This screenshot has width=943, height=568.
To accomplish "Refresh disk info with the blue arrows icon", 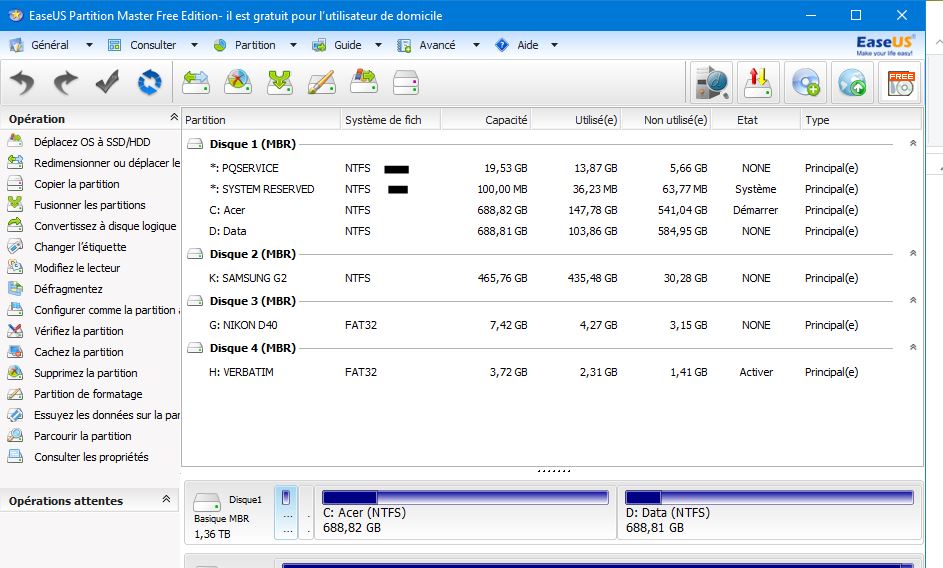I will (x=149, y=82).
